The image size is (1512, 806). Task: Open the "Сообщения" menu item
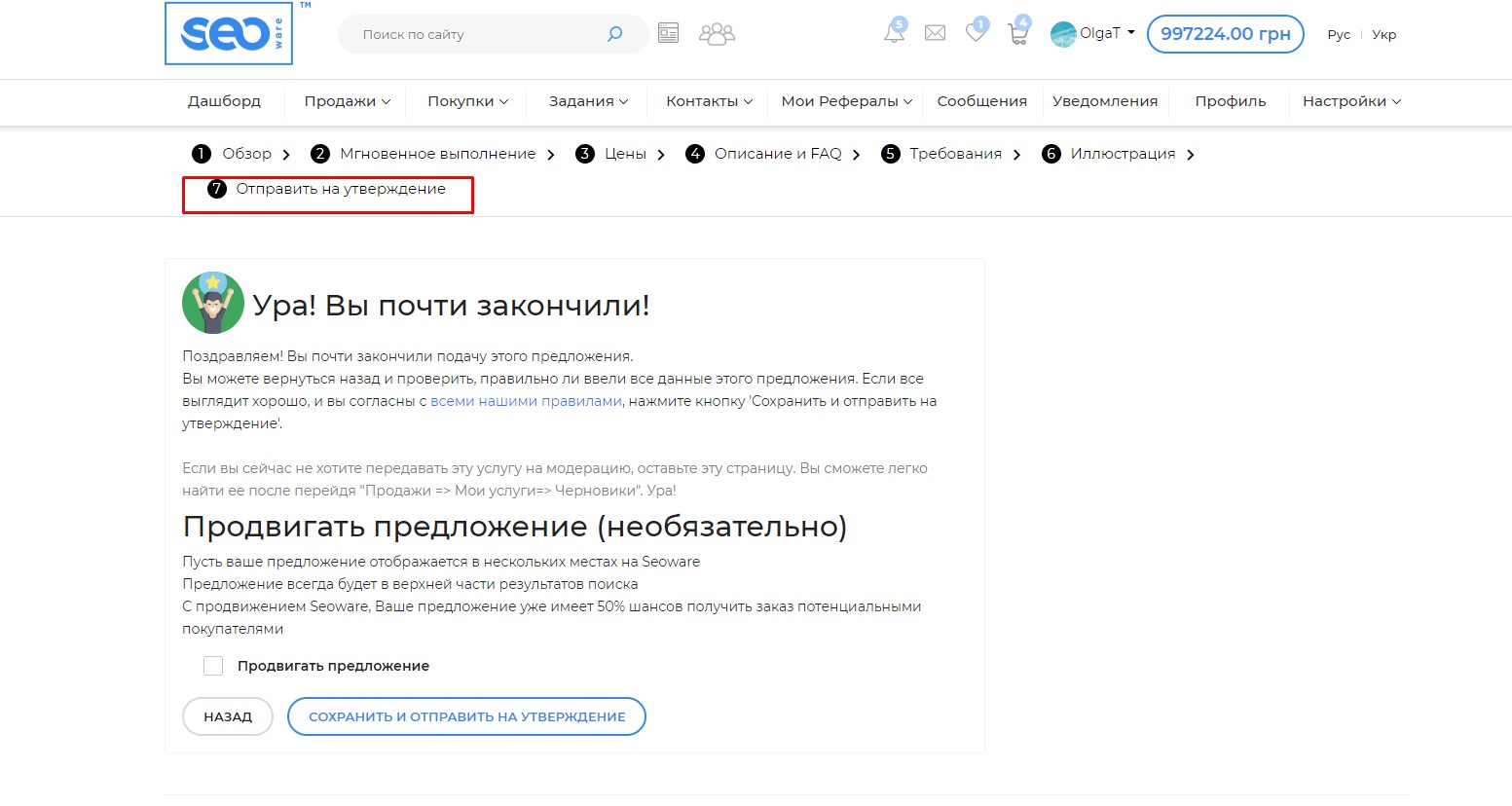(x=981, y=101)
